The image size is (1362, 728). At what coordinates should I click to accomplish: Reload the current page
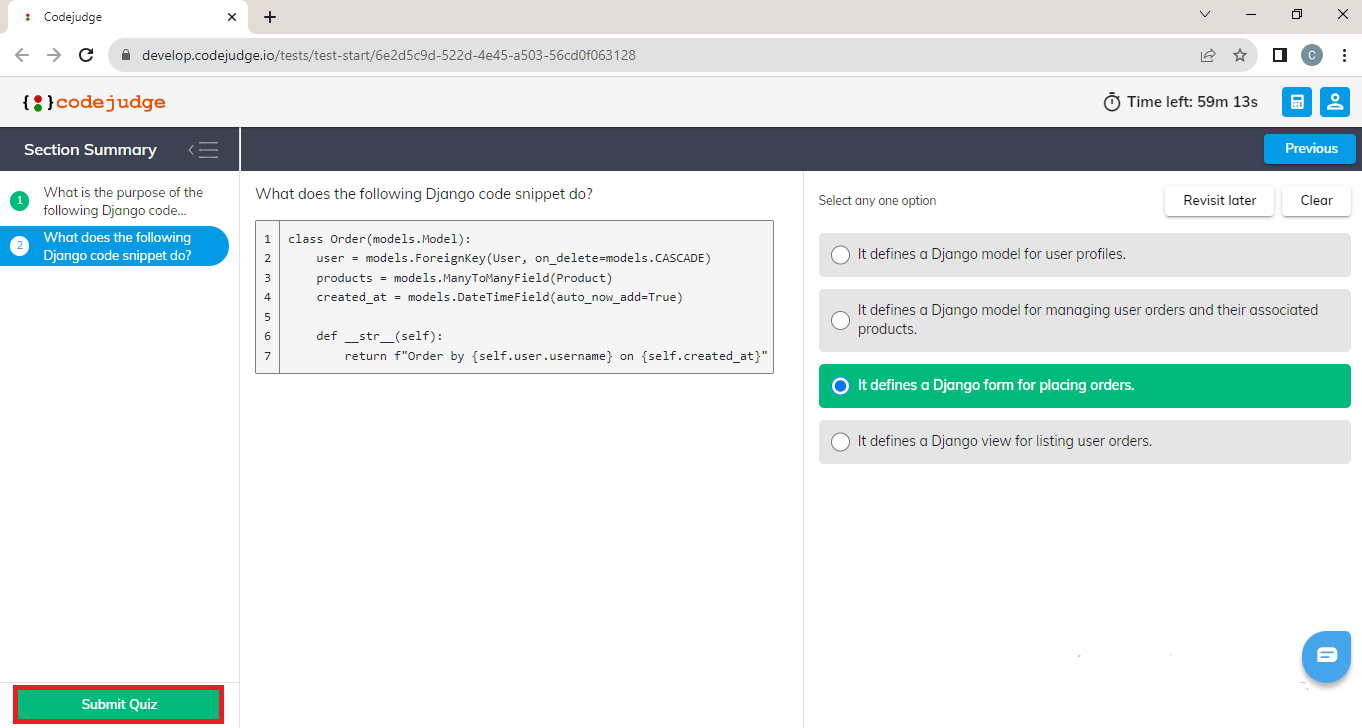pyautogui.click(x=86, y=55)
